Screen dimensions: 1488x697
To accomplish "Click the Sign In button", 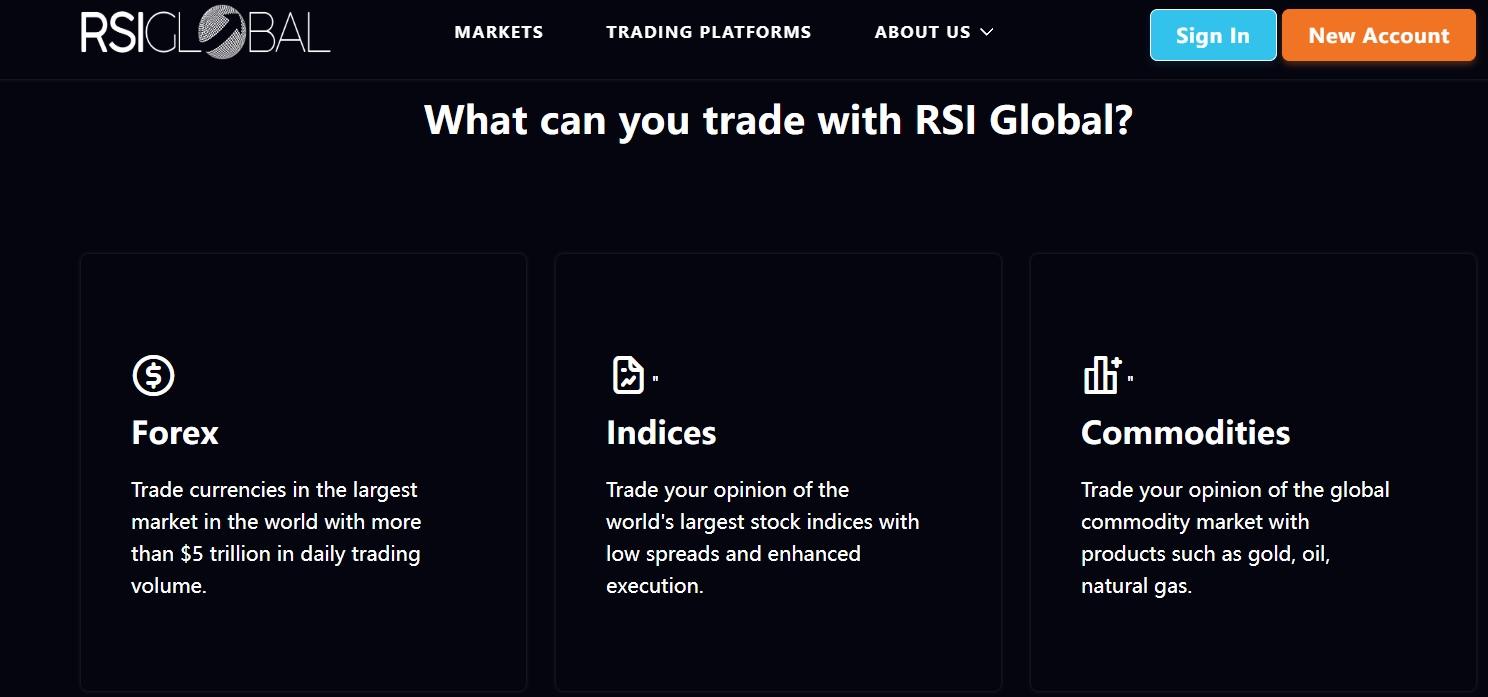I will click(x=1213, y=35).
